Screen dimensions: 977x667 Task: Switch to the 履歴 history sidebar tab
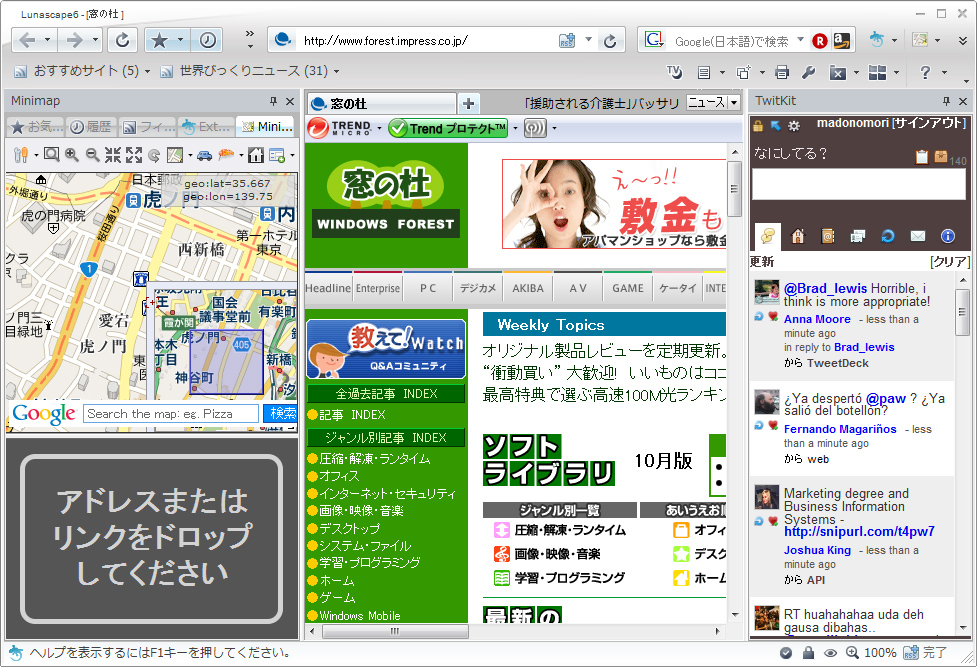pyautogui.click(x=91, y=127)
